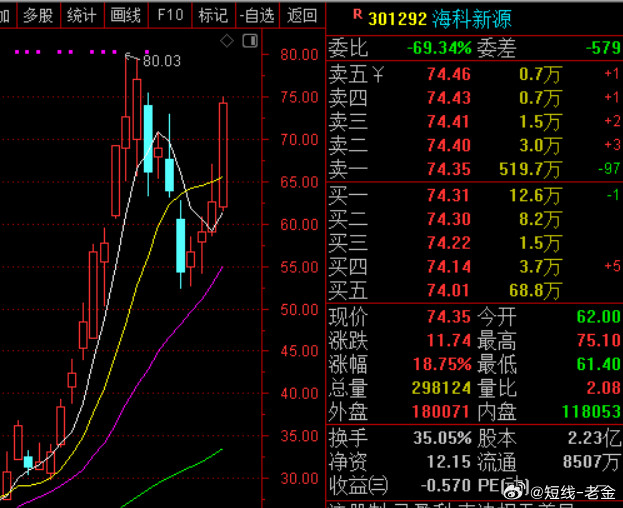Select 卖二 price 74.40

449,145
